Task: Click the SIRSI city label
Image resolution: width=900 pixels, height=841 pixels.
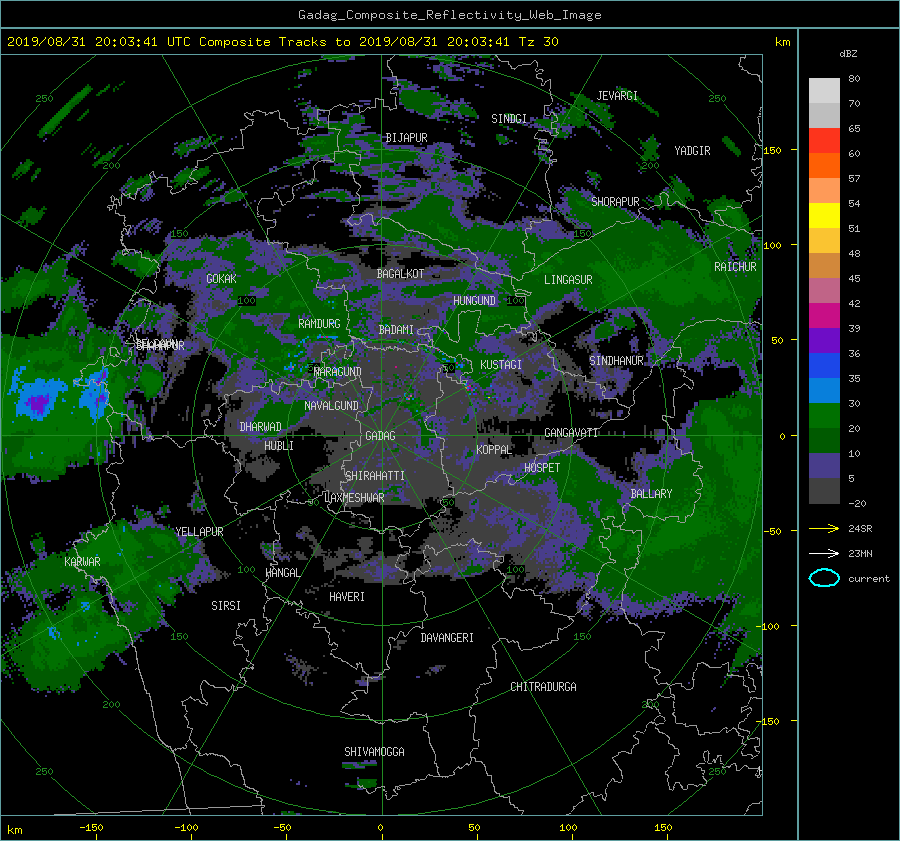Action: (x=226, y=606)
